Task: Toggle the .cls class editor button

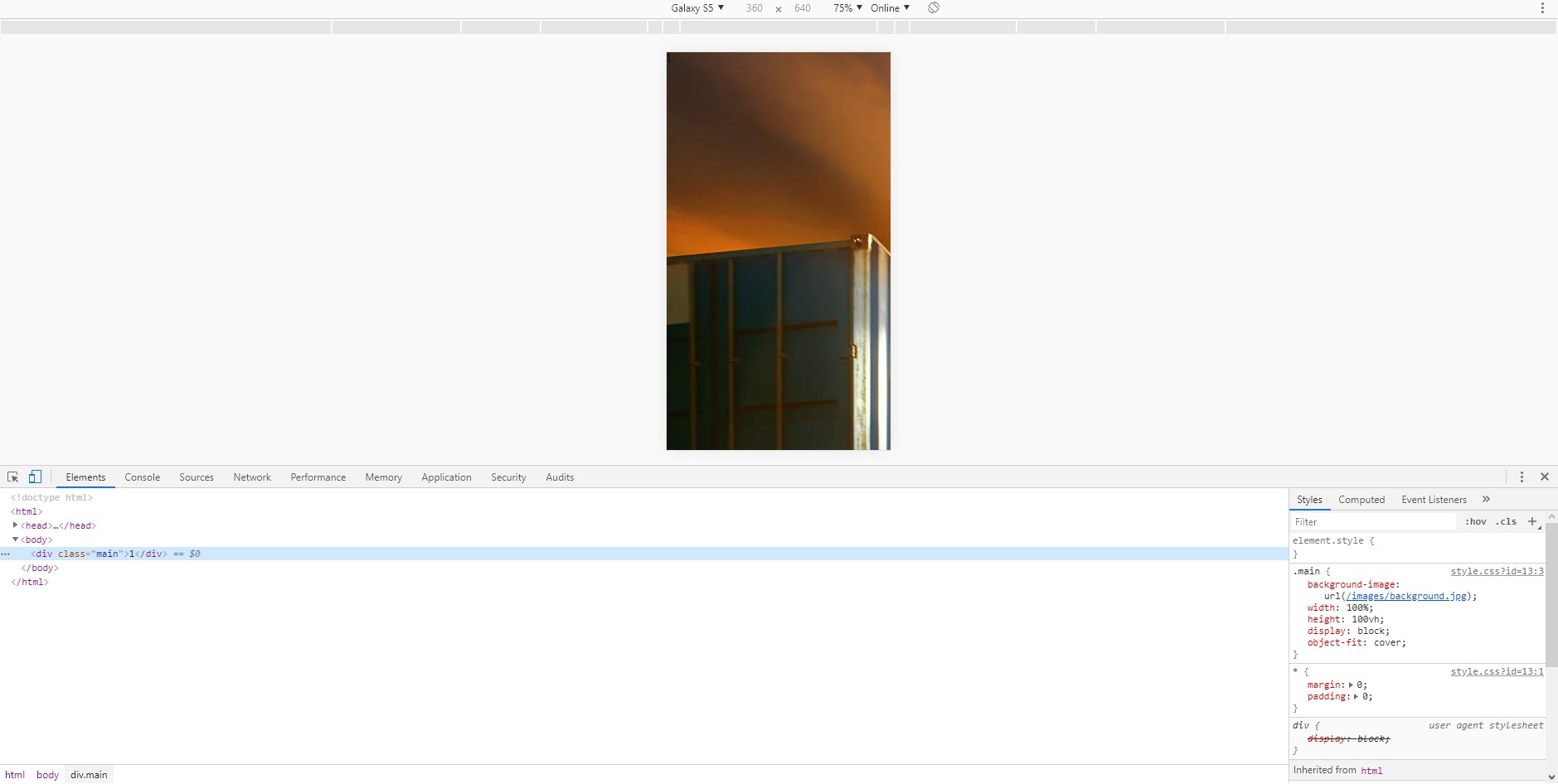Action: pos(1507,521)
